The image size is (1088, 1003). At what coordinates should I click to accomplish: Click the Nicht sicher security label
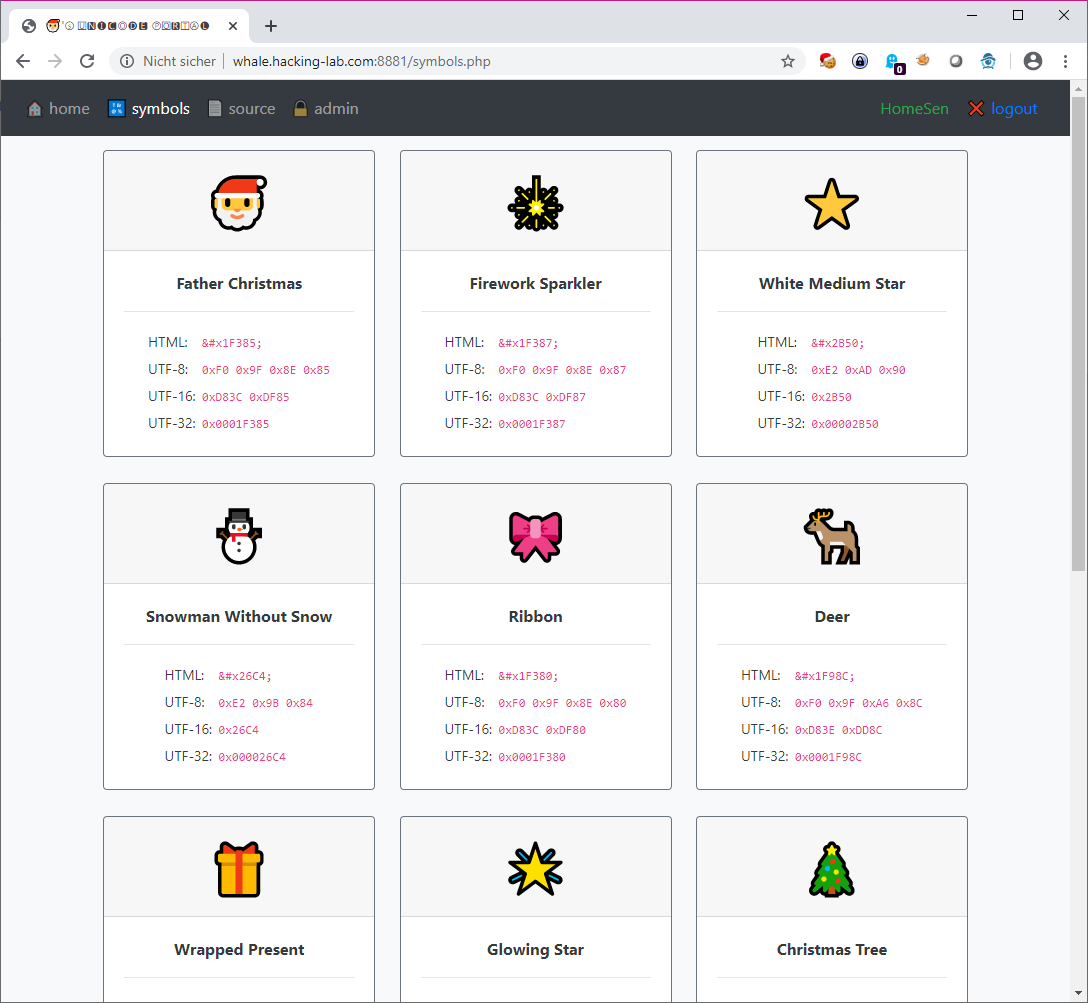tap(179, 61)
